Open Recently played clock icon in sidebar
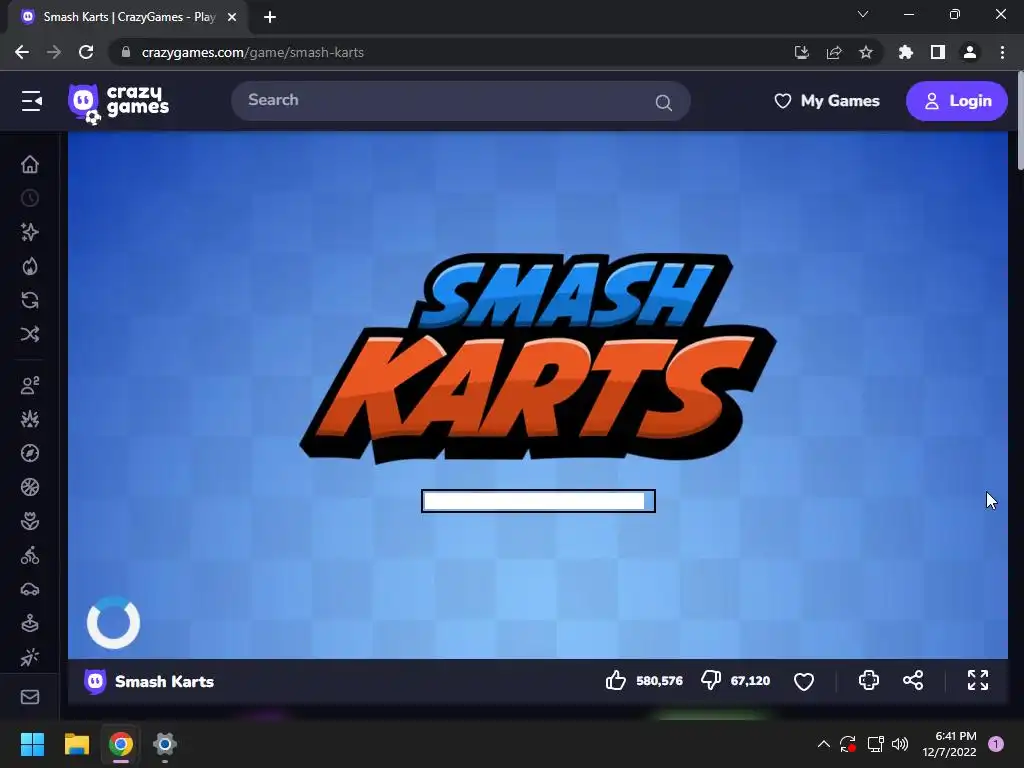 tap(30, 198)
